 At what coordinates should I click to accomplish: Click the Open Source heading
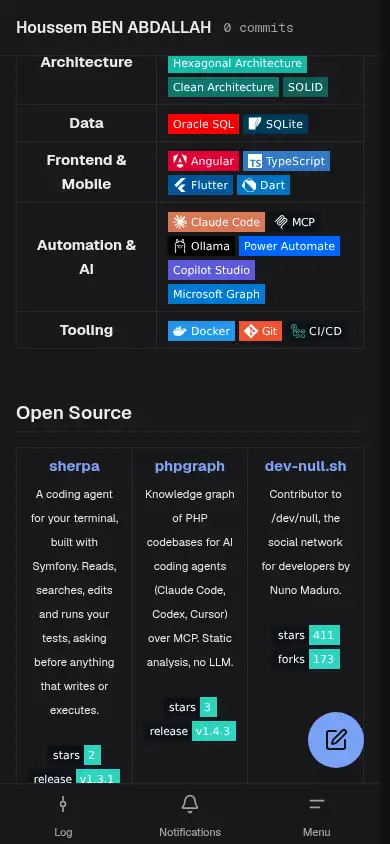click(x=74, y=413)
